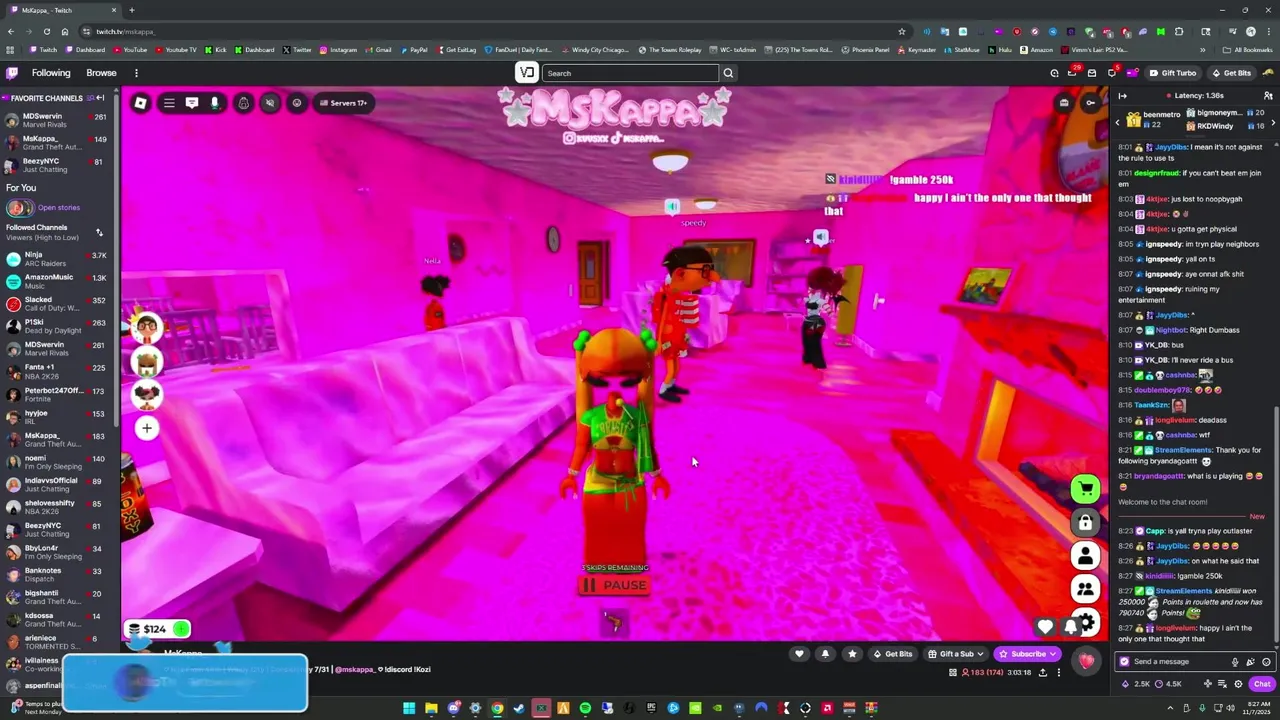Viewport: 1280px width, 720px height.
Task: Go to Twitch Browse tab
Action: point(101,73)
